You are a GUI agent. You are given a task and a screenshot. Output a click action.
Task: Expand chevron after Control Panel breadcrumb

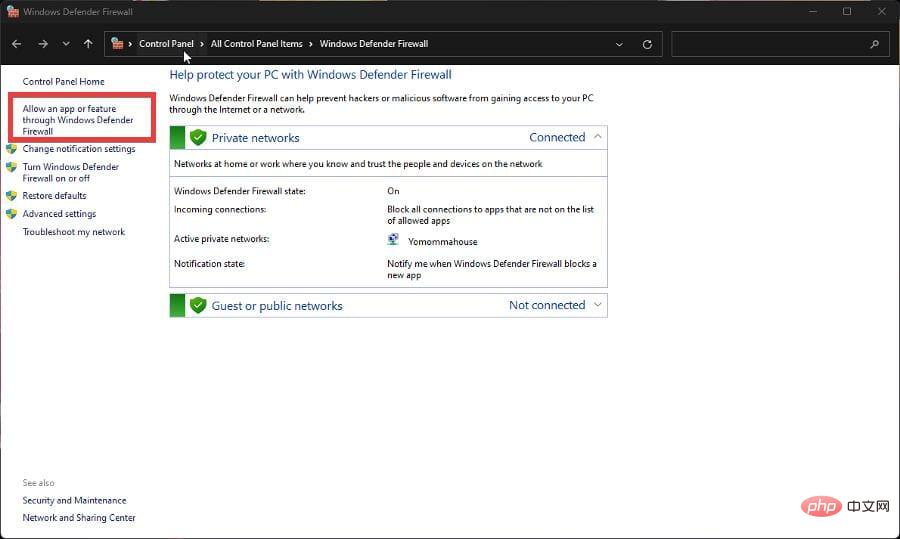[x=202, y=44]
